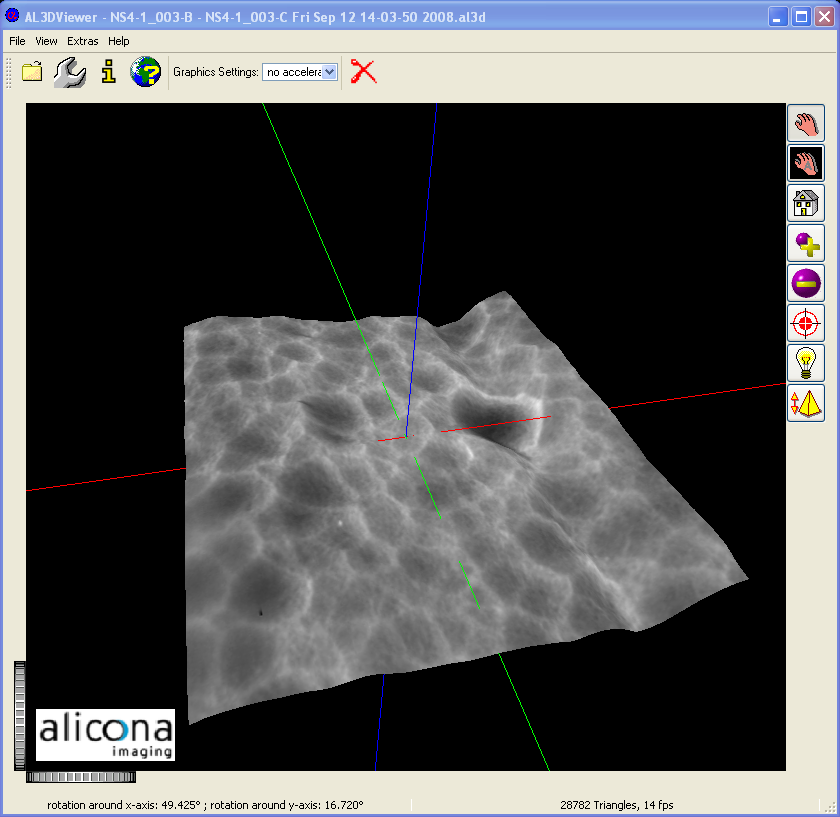The height and width of the screenshot is (817, 840).
Task: Open settings with the wrench icon
Action: [x=69, y=72]
